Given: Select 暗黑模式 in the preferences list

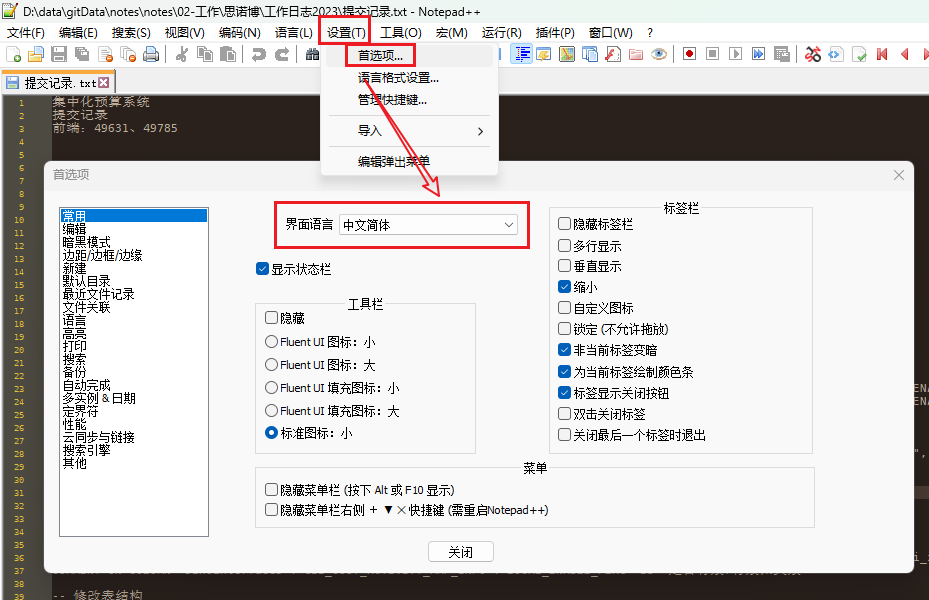Looking at the screenshot, I should tap(86, 242).
